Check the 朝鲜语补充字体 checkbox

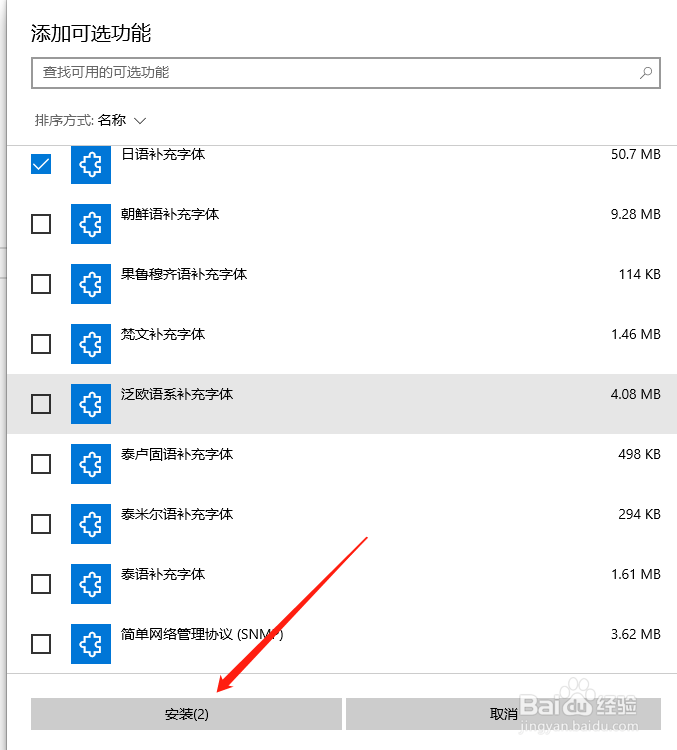click(41, 224)
